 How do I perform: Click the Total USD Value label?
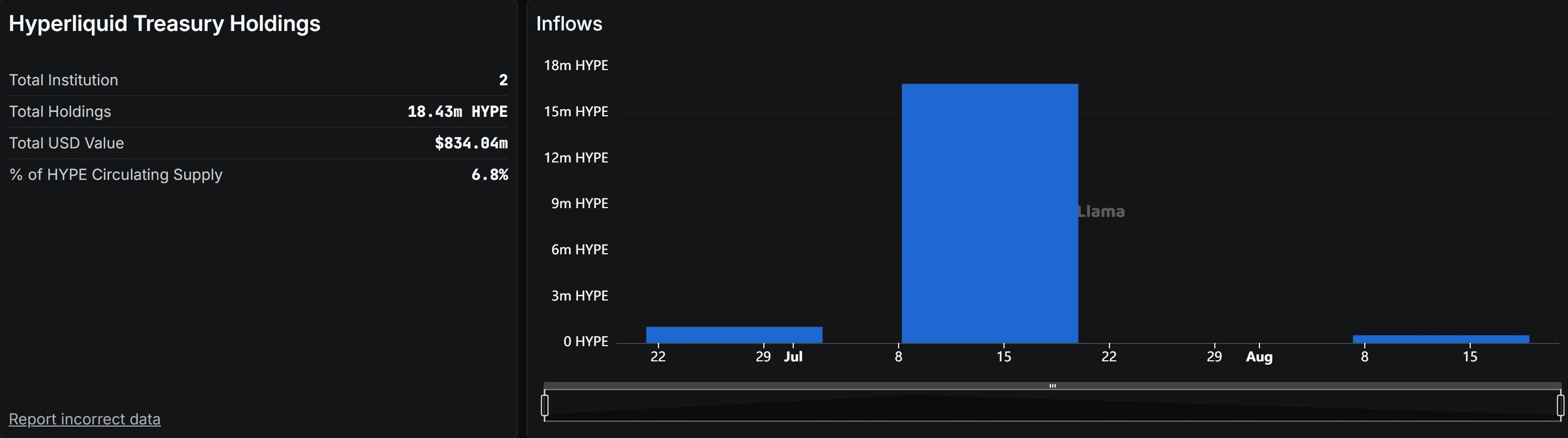(66, 143)
